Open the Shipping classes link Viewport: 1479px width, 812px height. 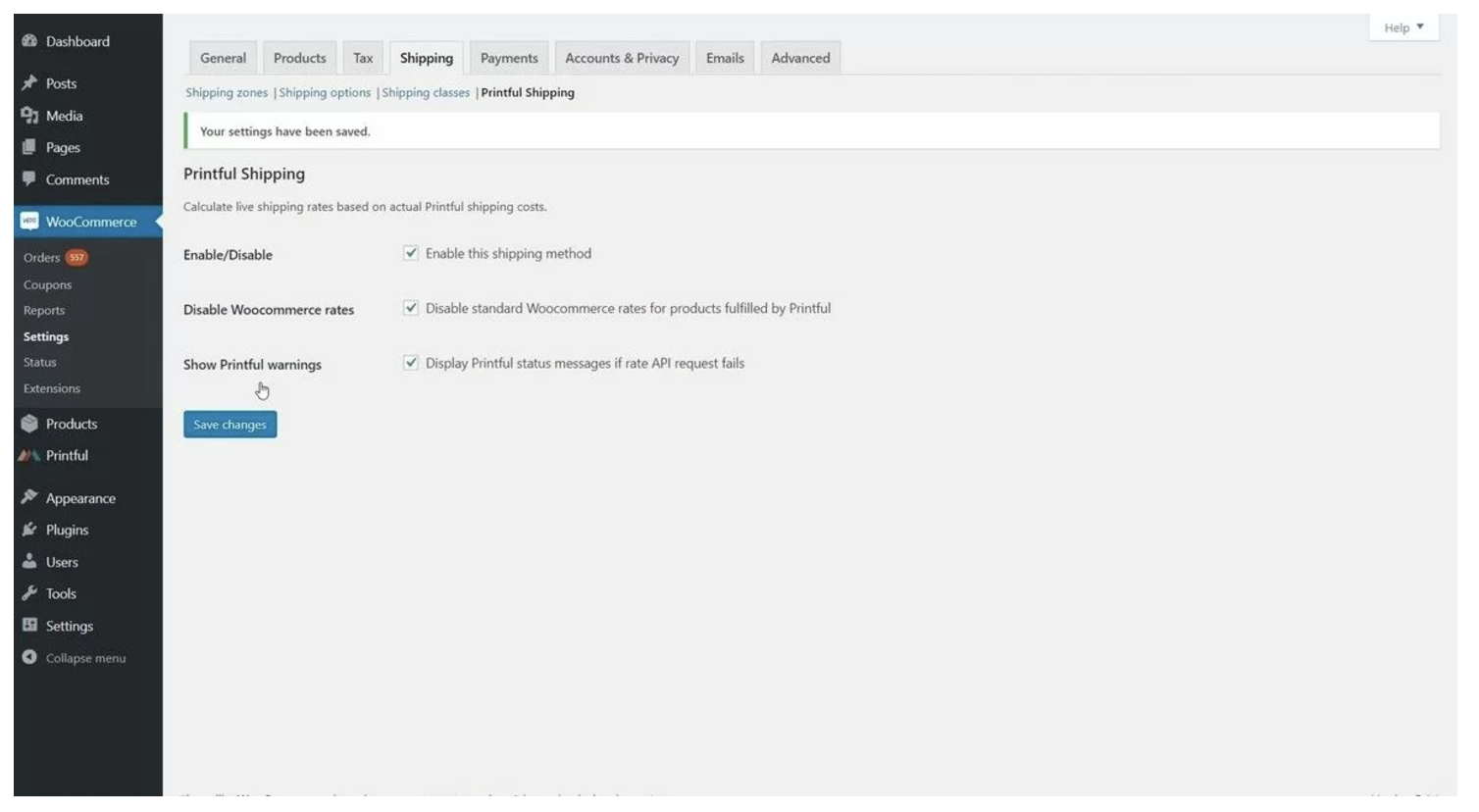pos(426,92)
